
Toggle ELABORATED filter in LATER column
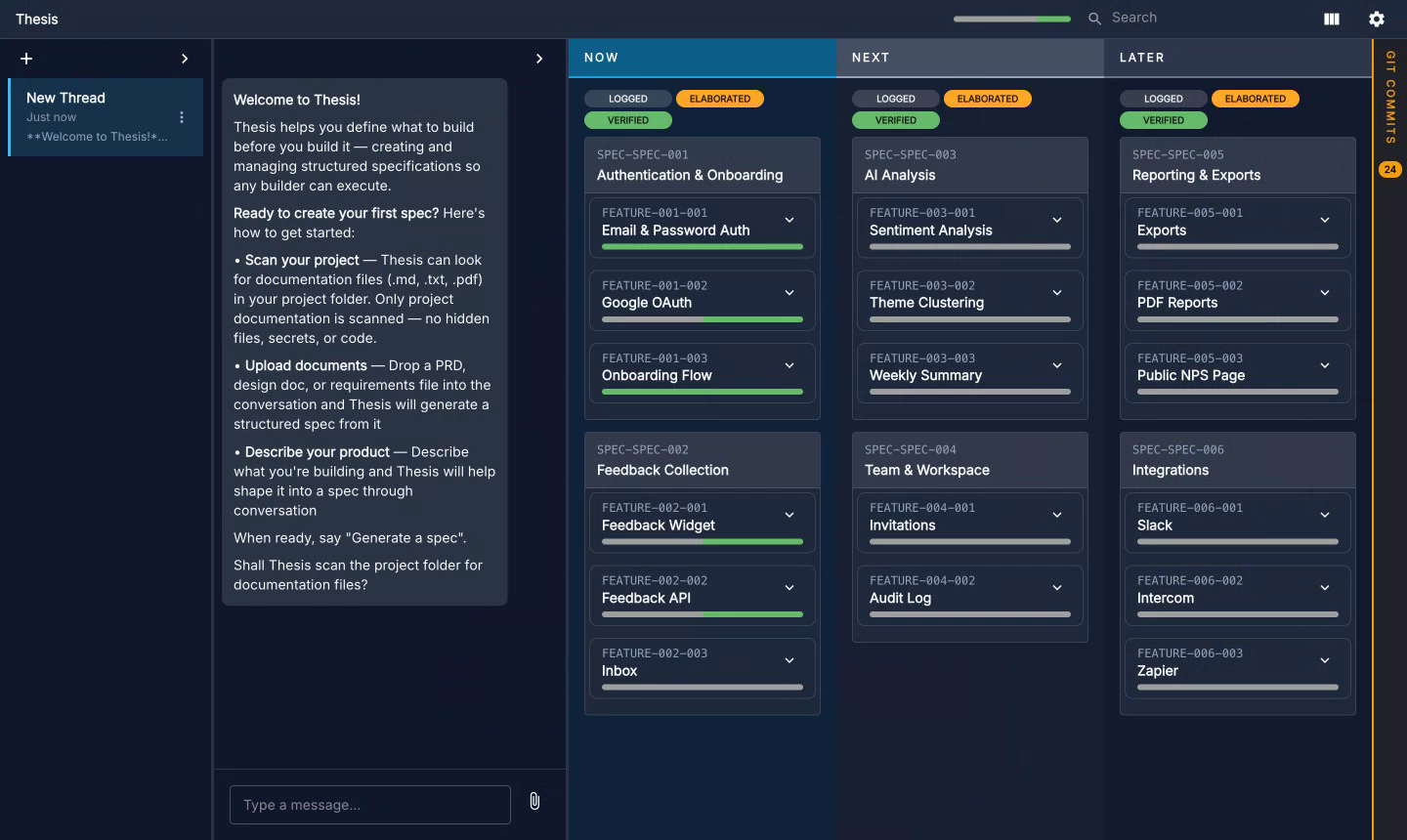(x=1256, y=99)
